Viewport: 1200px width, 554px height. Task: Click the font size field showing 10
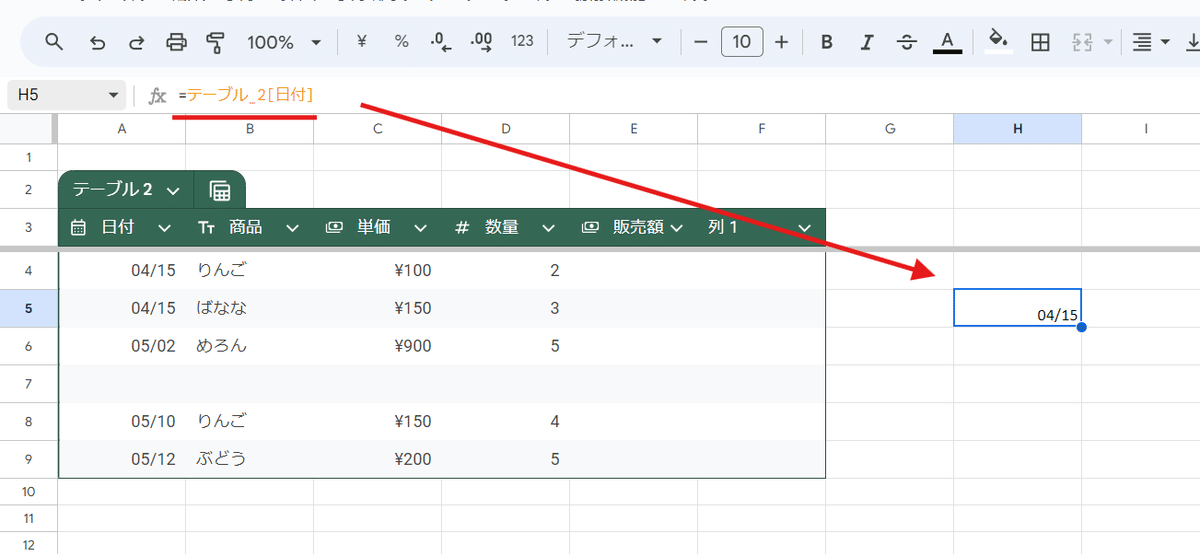click(x=742, y=42)
